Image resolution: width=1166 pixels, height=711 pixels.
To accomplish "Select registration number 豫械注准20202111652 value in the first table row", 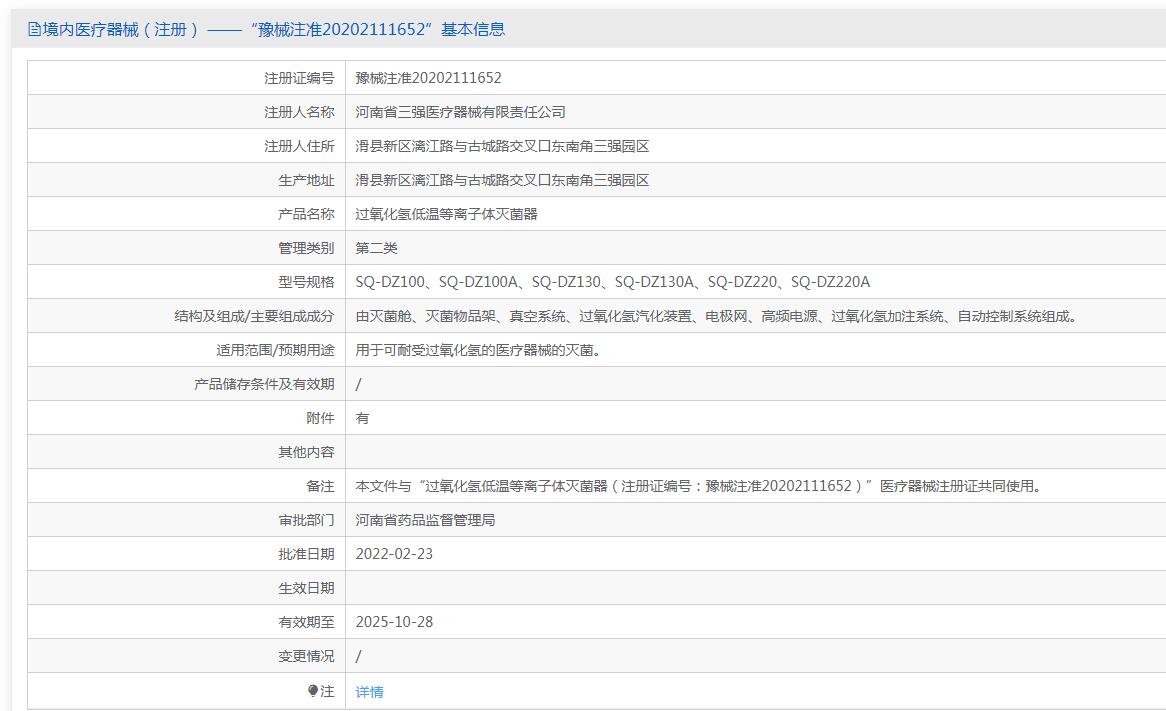I will pos(428,78).
